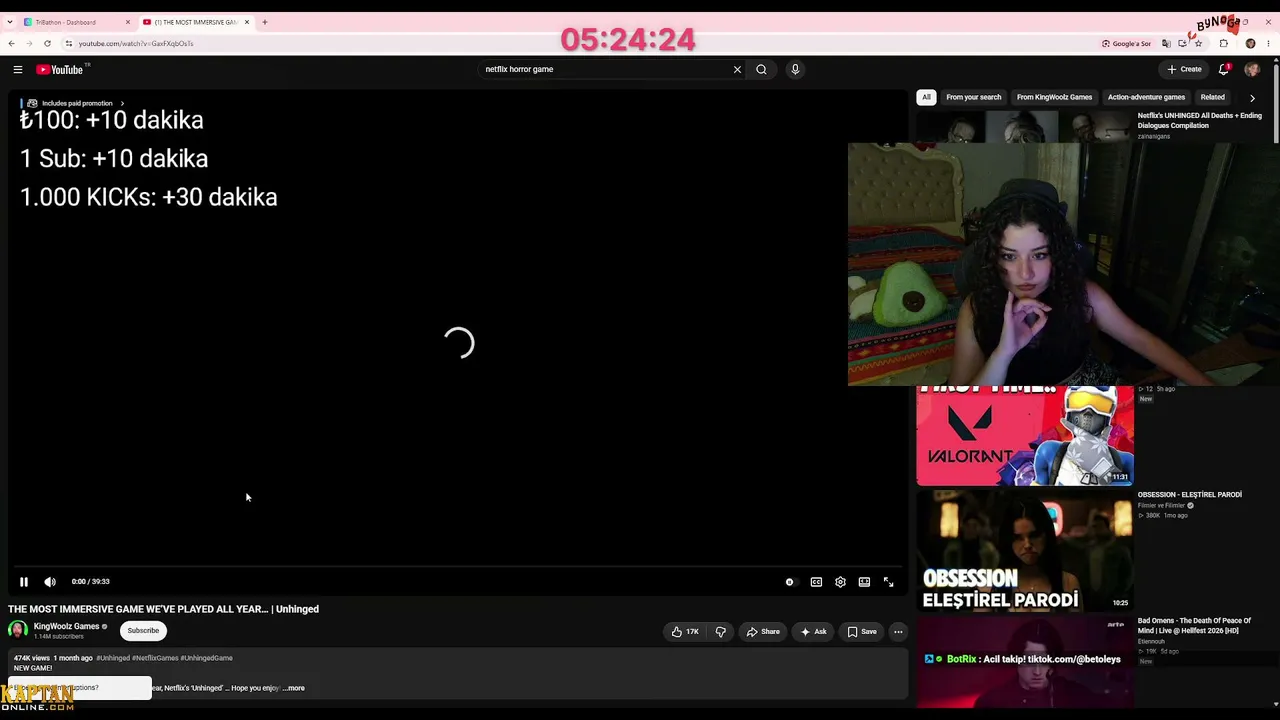Reload the current page

point(47,44)
